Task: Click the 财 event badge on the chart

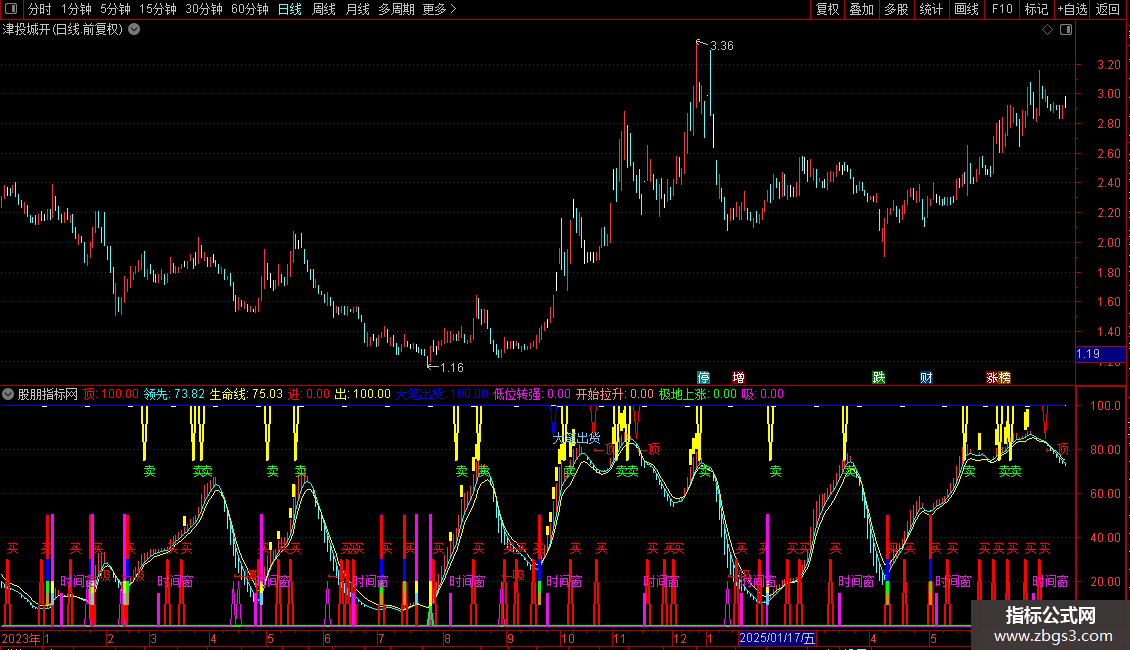Action: [x=926, y=378]
